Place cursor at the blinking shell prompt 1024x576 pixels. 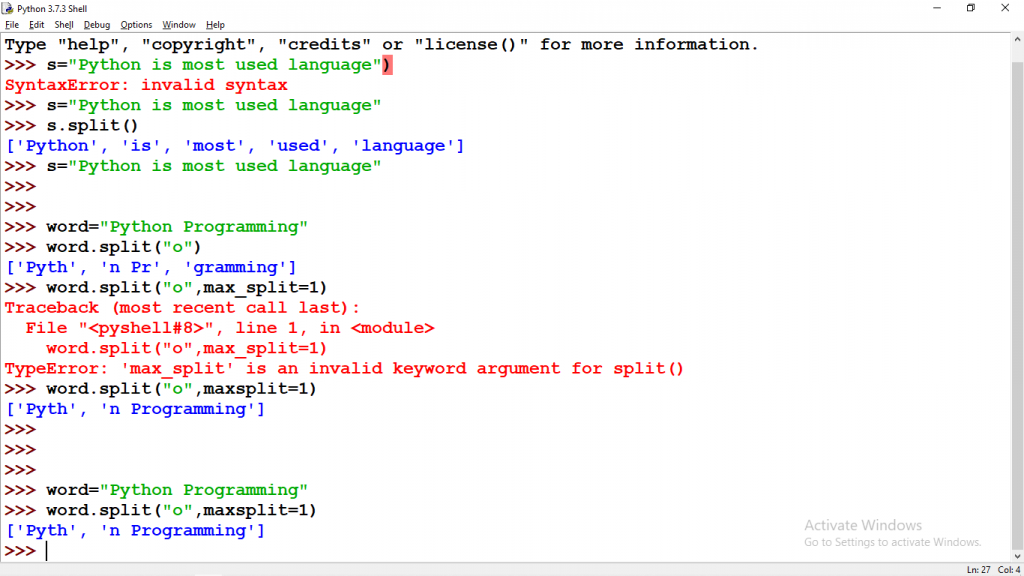(x=47, y=550)
